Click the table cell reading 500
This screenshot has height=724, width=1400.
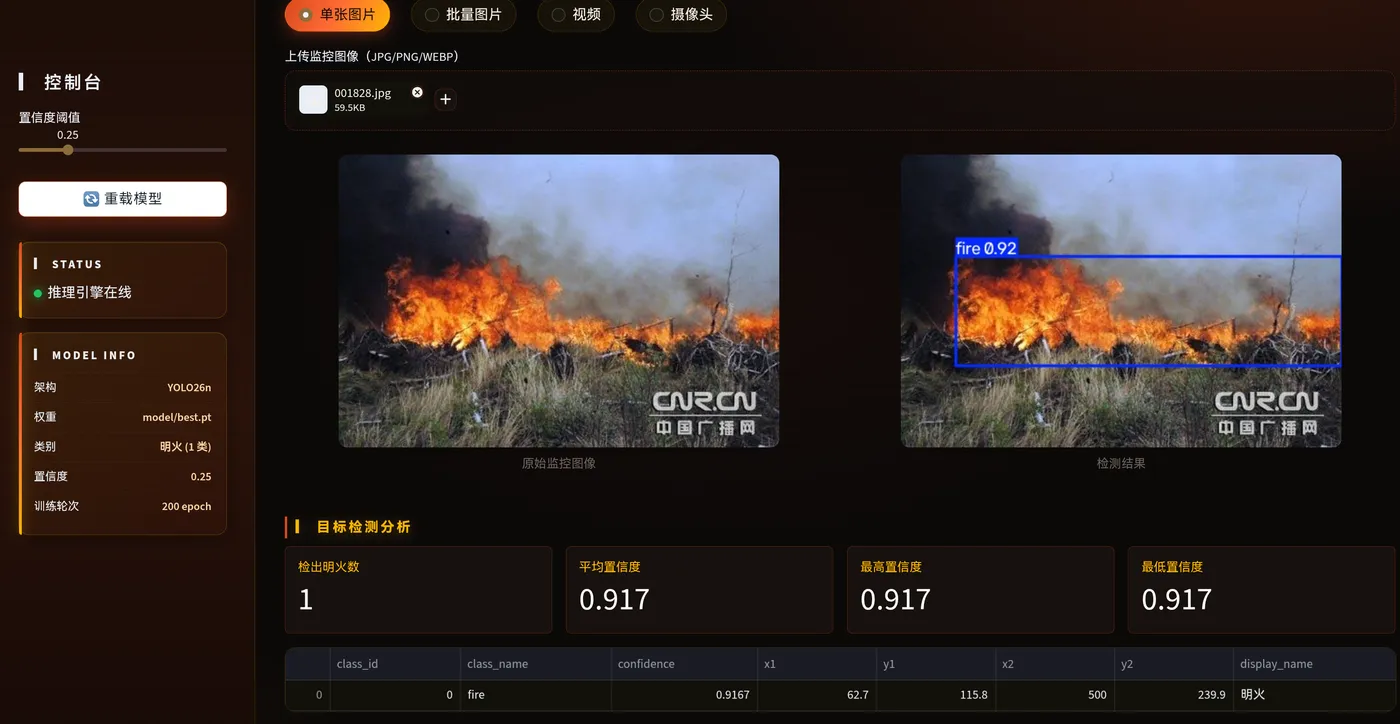coord(1054,695)
